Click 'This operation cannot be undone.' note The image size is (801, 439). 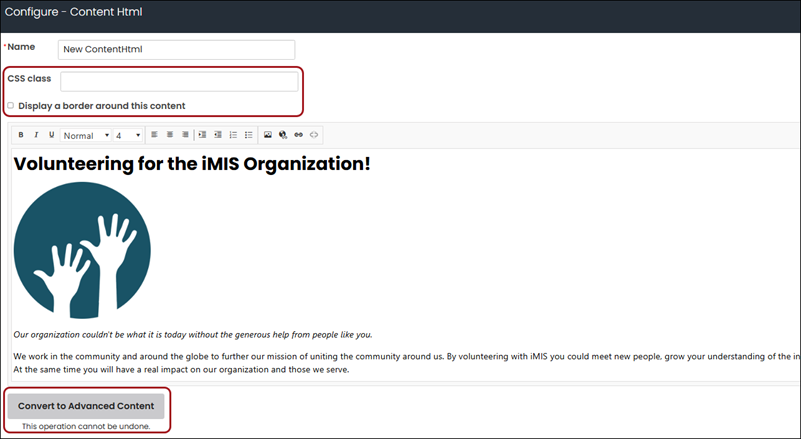[86, 426]
